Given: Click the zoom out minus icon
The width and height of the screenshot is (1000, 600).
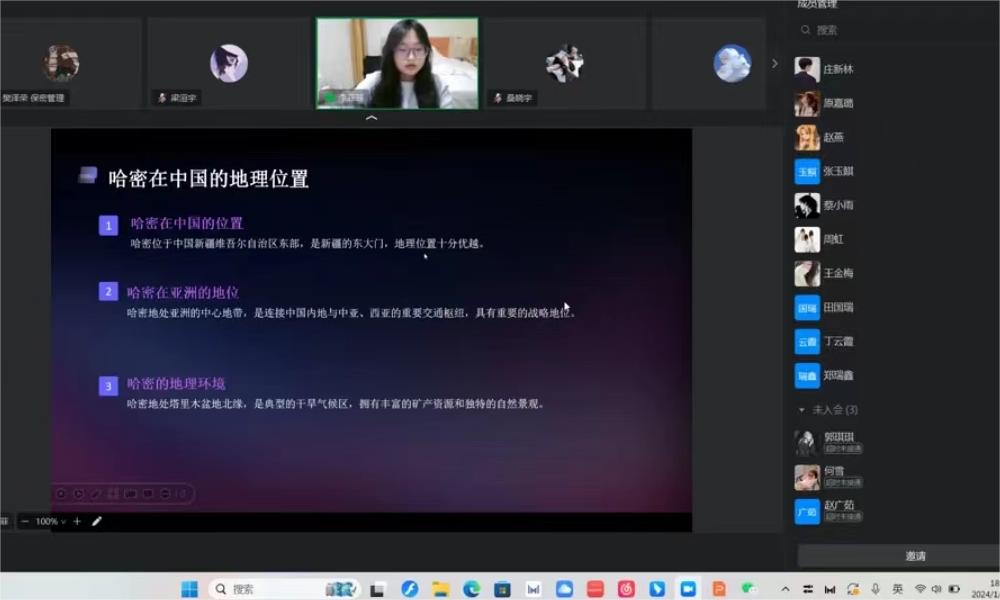Looking at the screenshot, I should pos(25,521).
